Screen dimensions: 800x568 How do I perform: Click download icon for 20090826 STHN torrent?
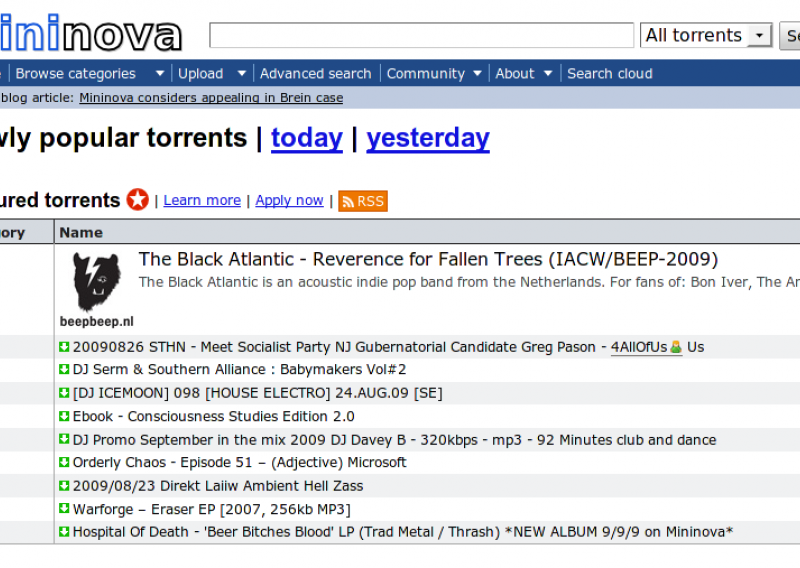(64, 347)
